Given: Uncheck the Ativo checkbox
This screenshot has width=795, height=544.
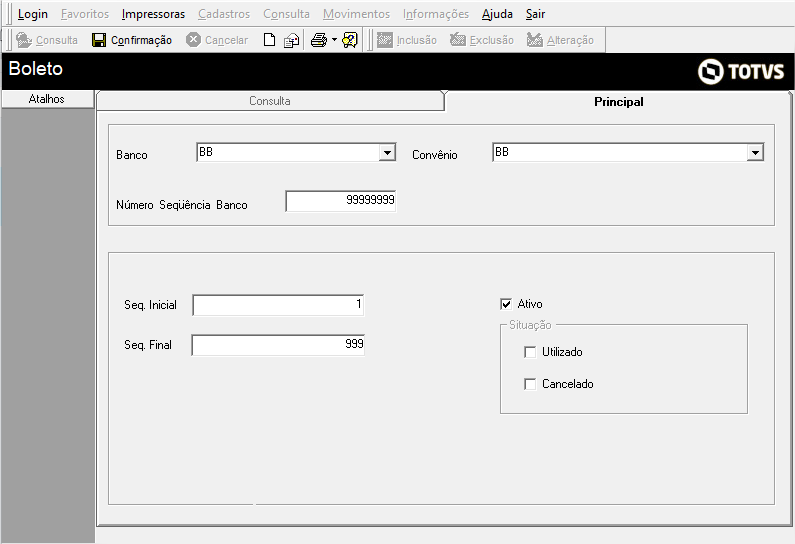Looking at the screenshot, I should point(506,304).
